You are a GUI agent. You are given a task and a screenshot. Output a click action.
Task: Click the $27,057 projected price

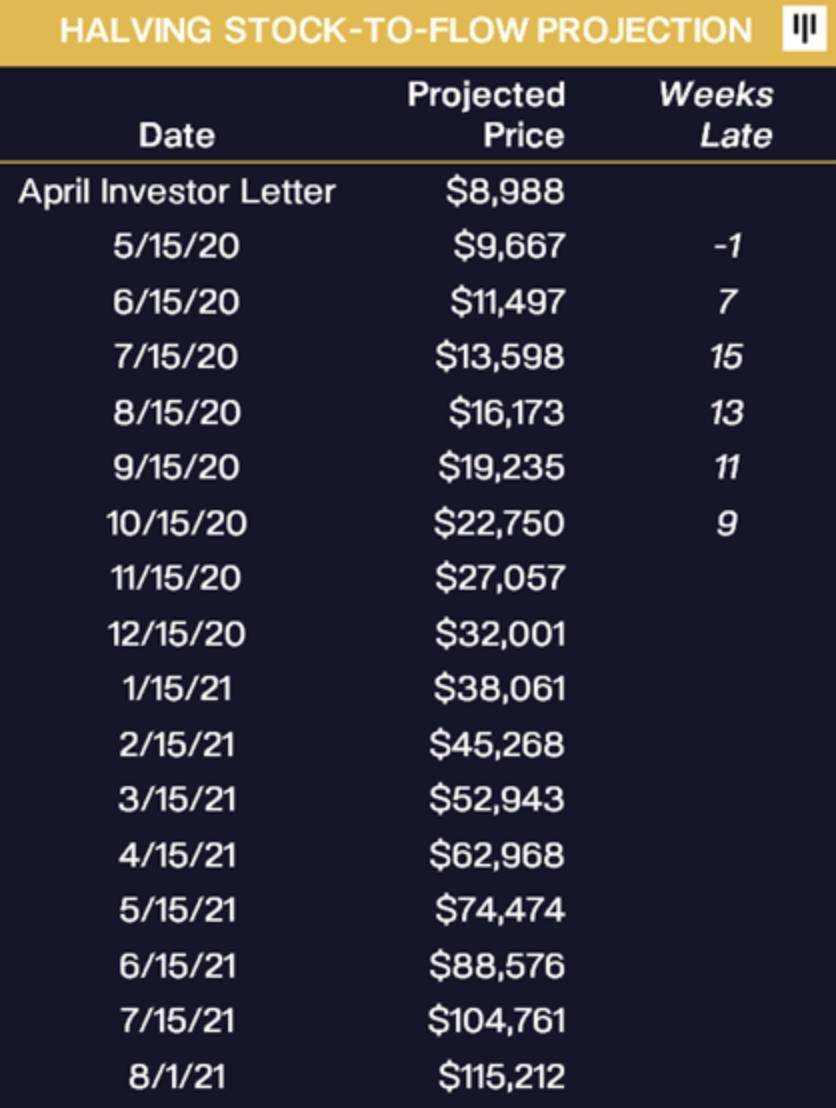pos(500,577)
